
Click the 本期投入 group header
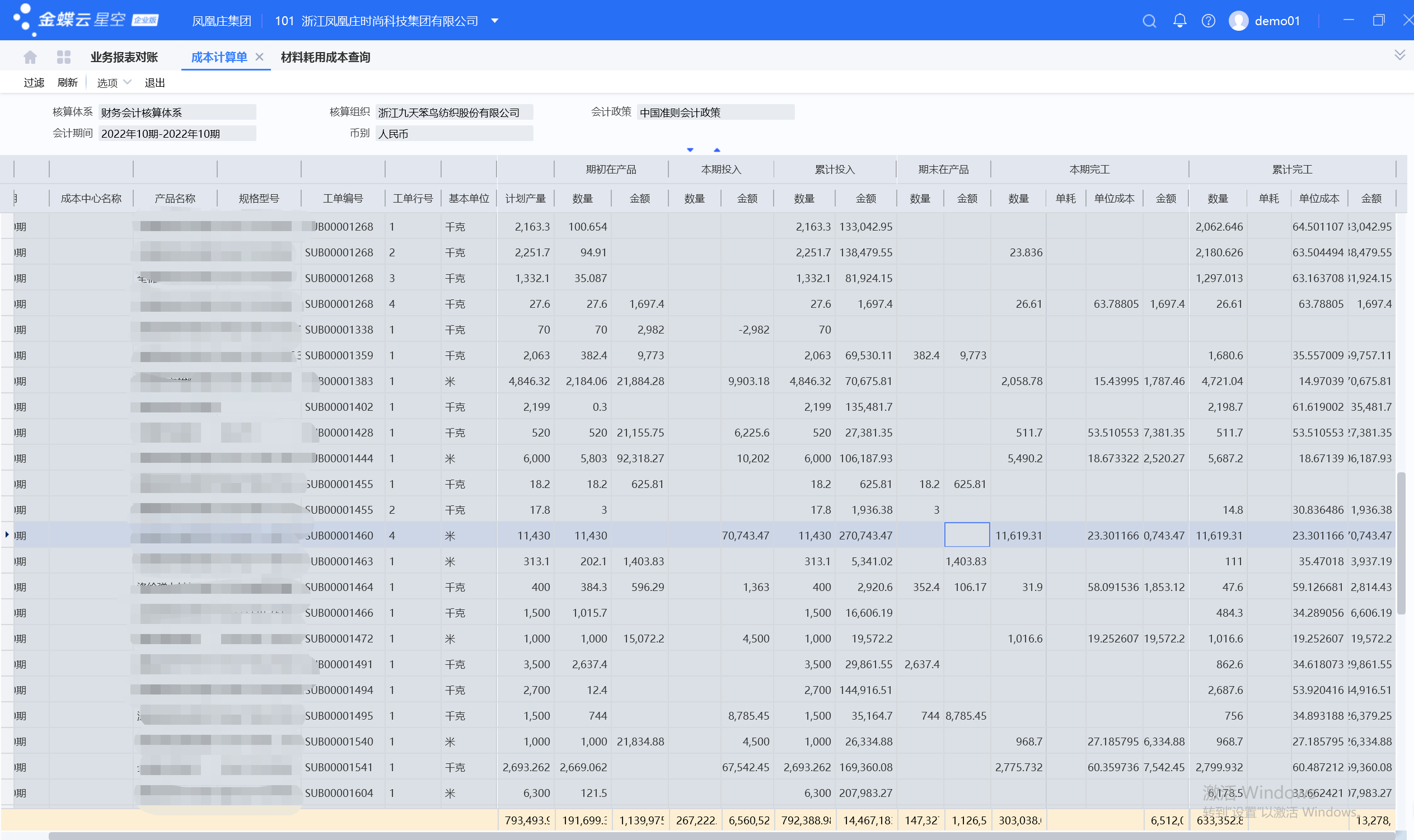(720, 169)
